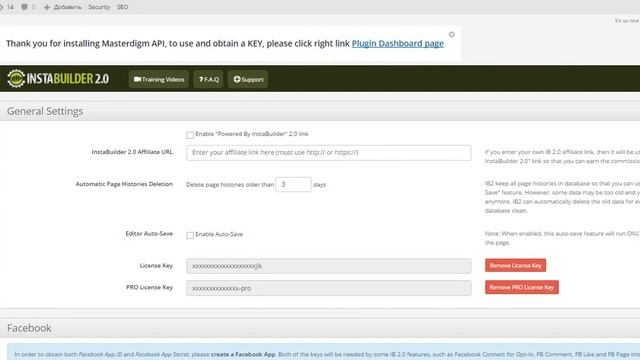Dismiss the Masterdigm API notice
The width and height of the screenshot is (640, 360).
coord(451,35)
